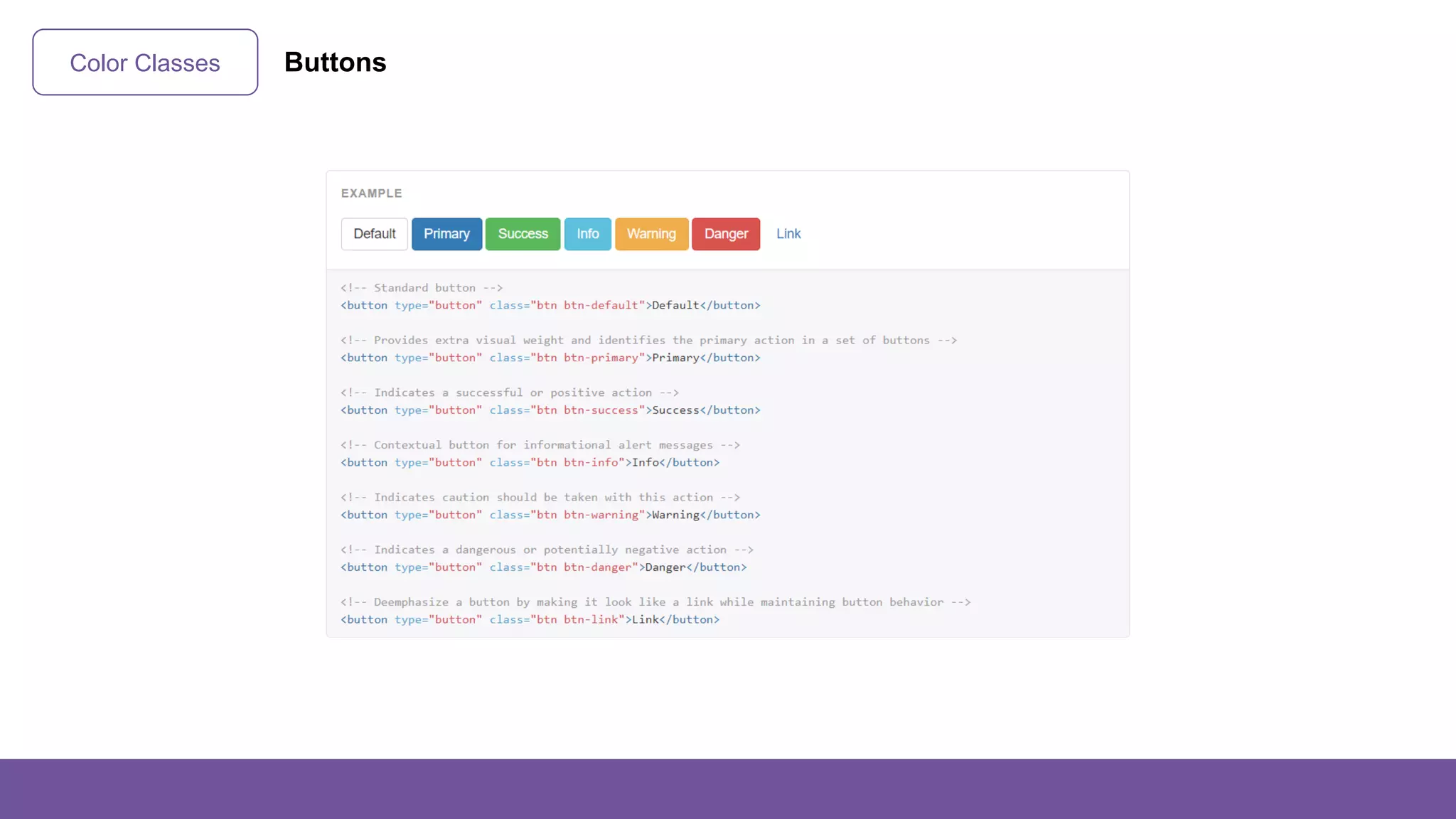Click the btn-info code line
Viewport: 1456px width, 819px height.
point(530,463)
